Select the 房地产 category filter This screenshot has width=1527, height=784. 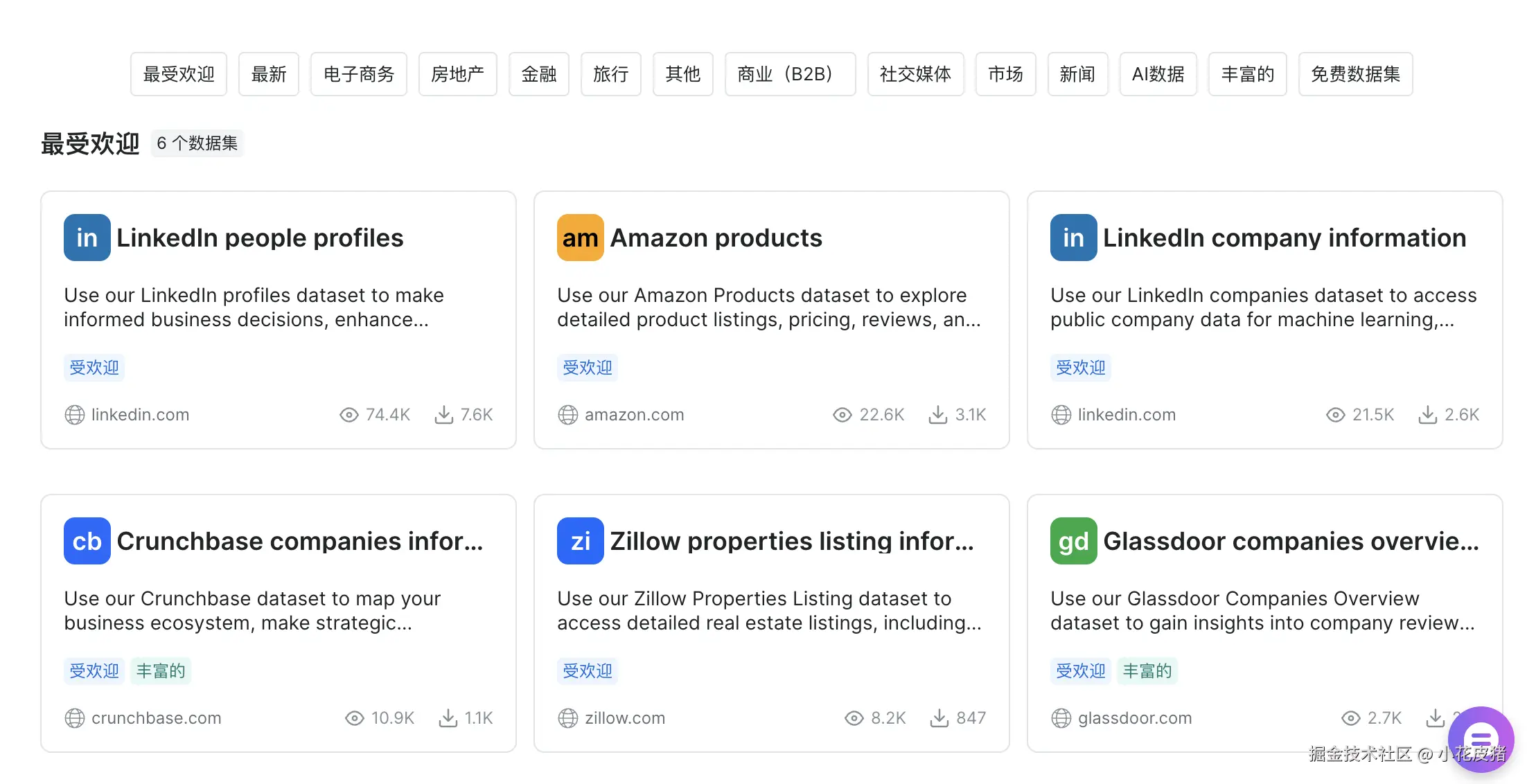click(x=457, y=74)
